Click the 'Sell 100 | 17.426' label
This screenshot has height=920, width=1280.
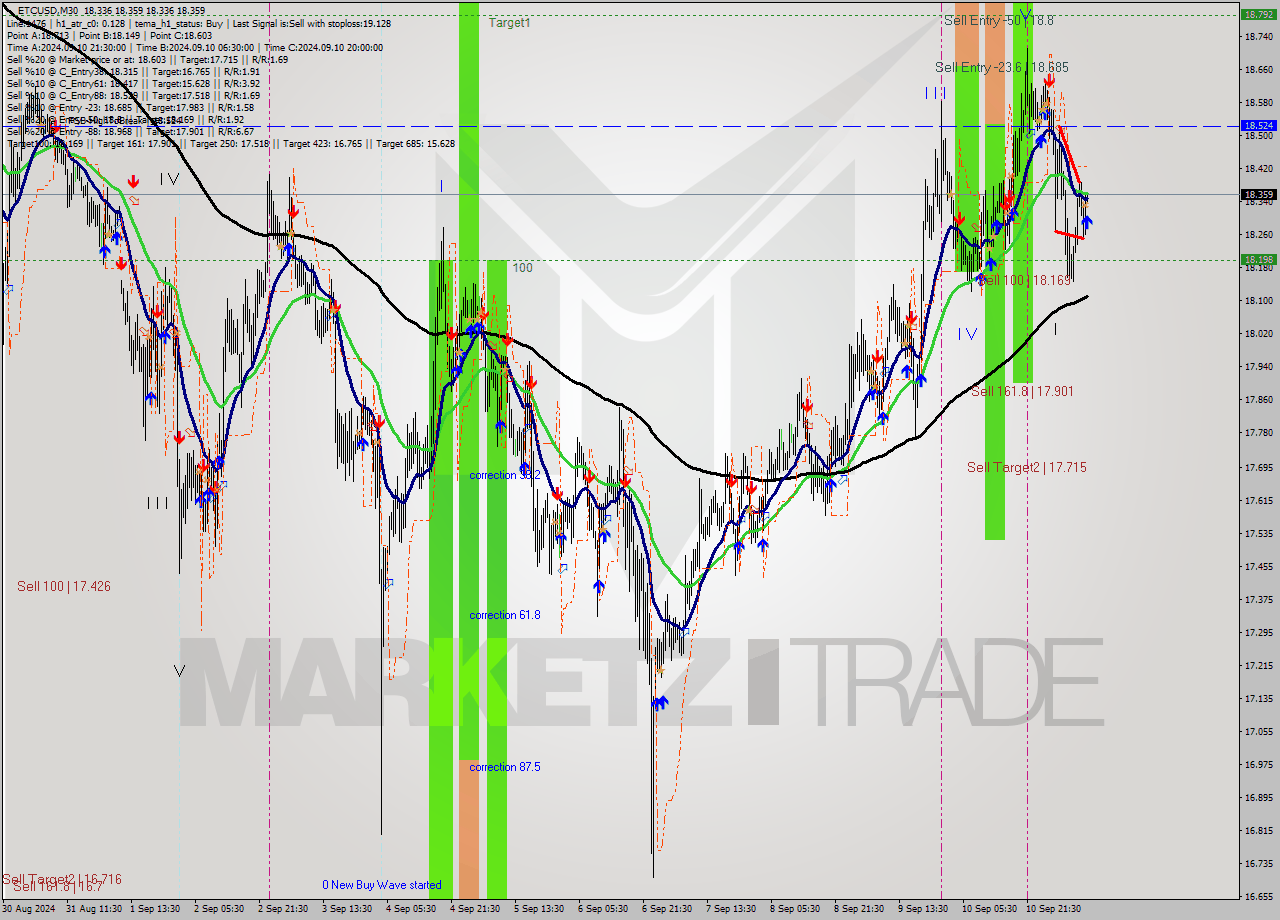pyautogui.click(x=64, y=586)
